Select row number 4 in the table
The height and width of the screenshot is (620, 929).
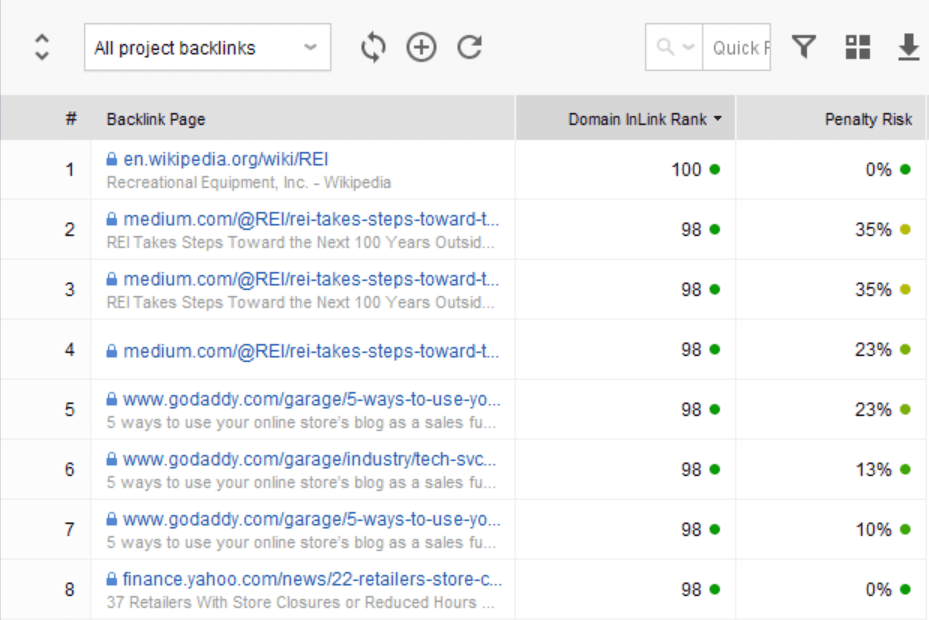coord(69,350)
